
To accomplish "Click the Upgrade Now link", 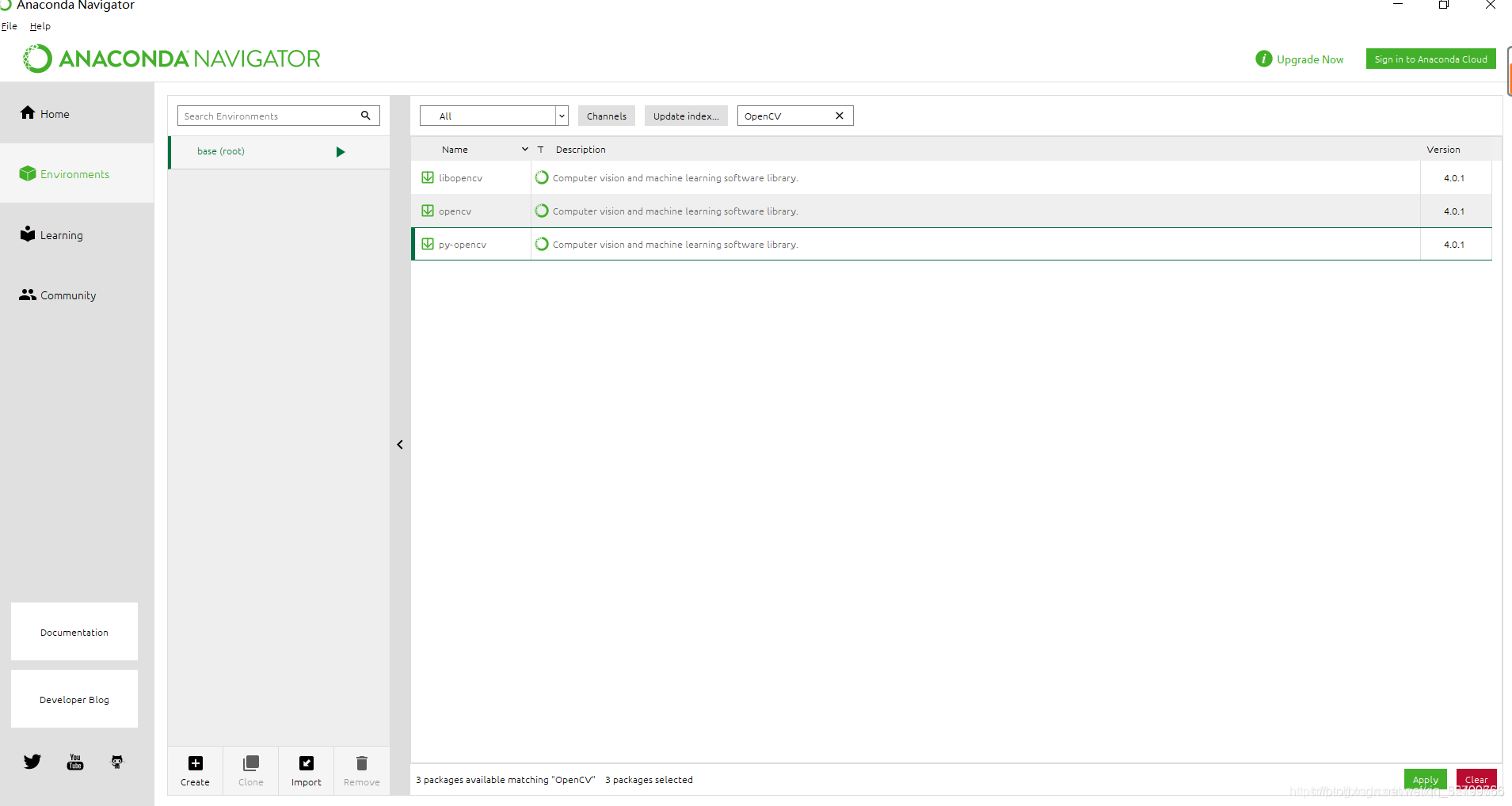I will coord(1310,59).
